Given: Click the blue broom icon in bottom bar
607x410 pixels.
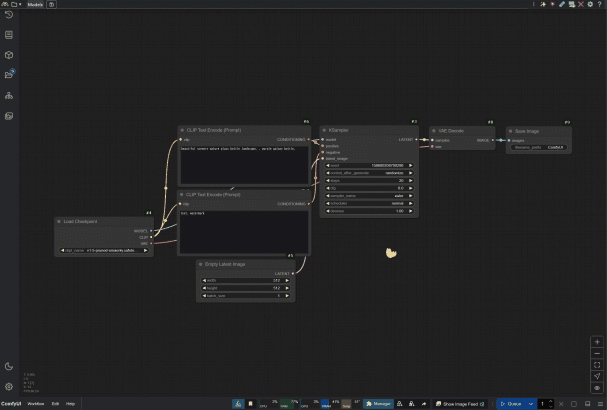Looking at the screenshot, I should pyautogui.click(x=238, y=404).
